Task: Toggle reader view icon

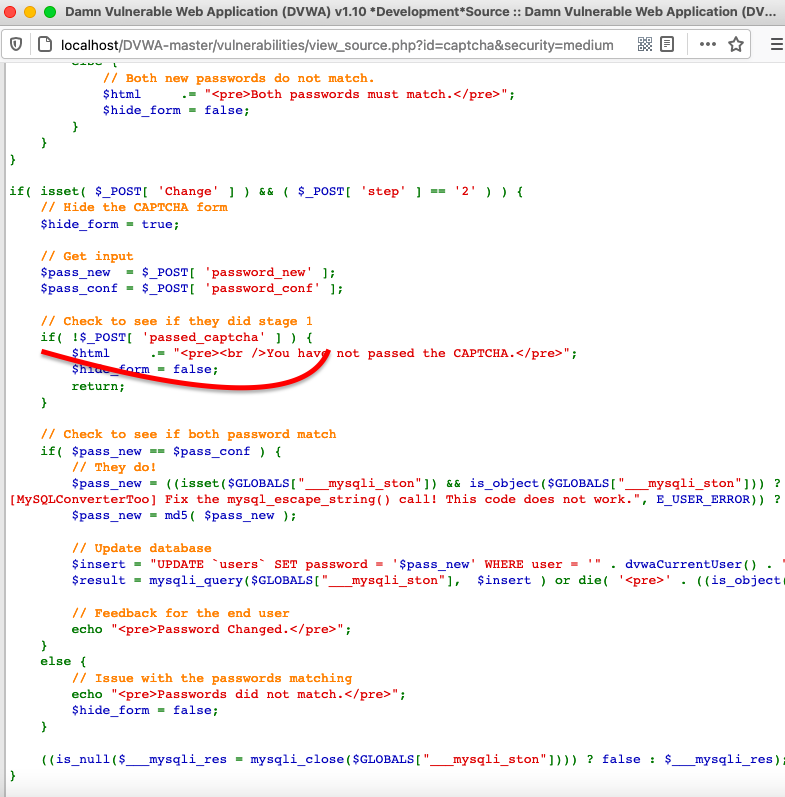Action: [667, 45]
